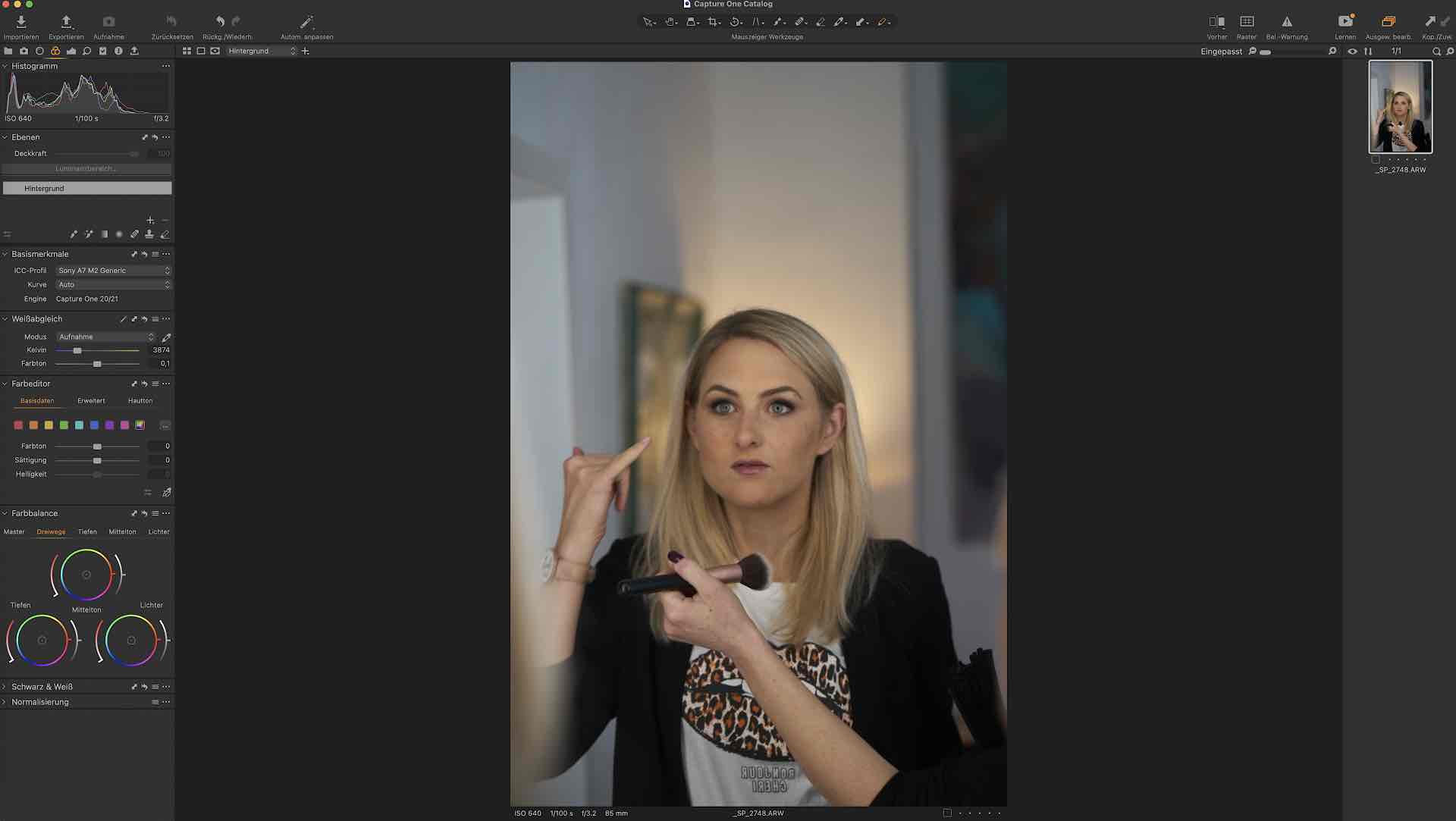Select the layer eraser mask icon
1456x821 pixels.
coord(165,234)
